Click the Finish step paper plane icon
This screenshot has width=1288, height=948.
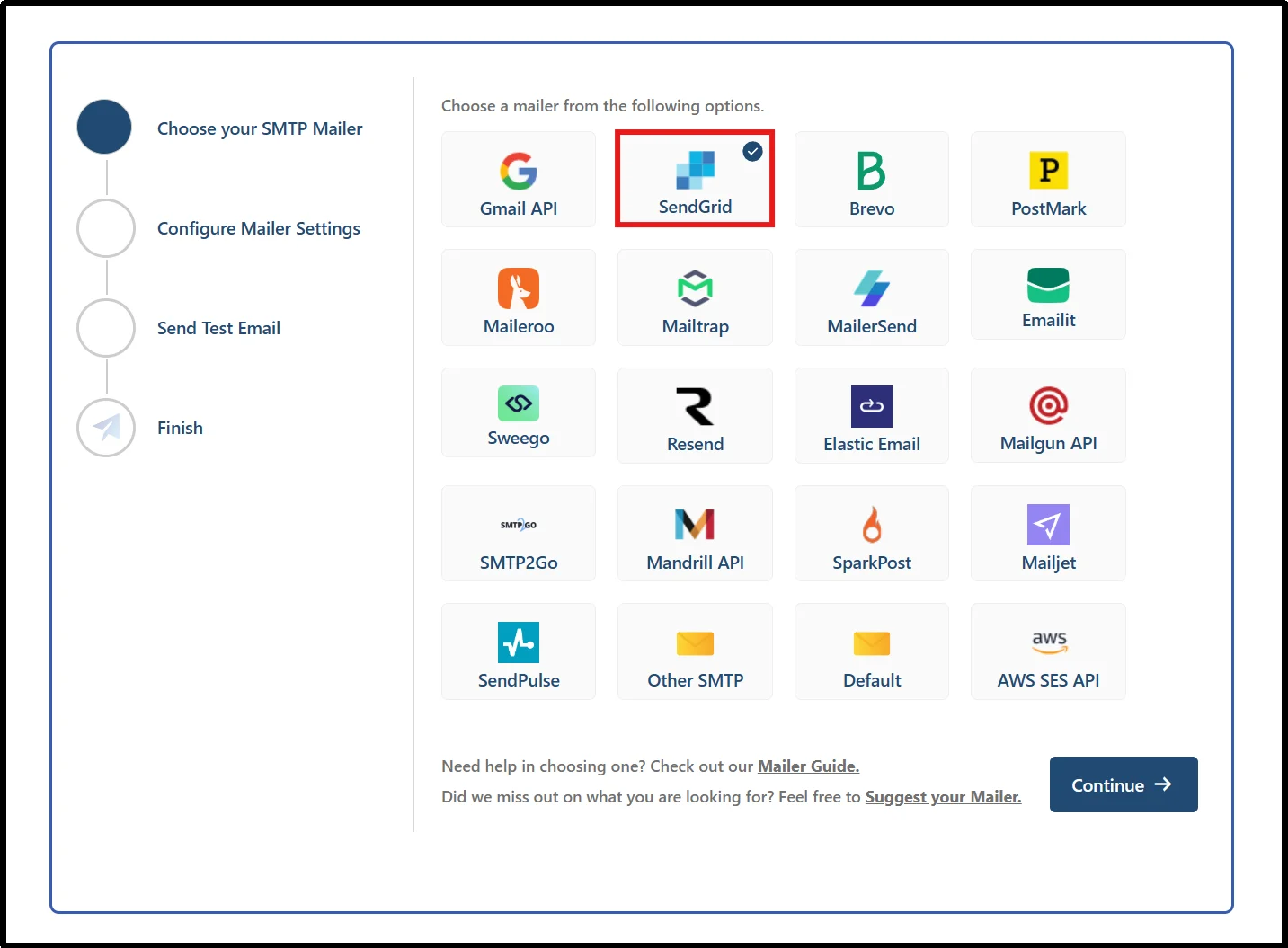pos(106,428)
